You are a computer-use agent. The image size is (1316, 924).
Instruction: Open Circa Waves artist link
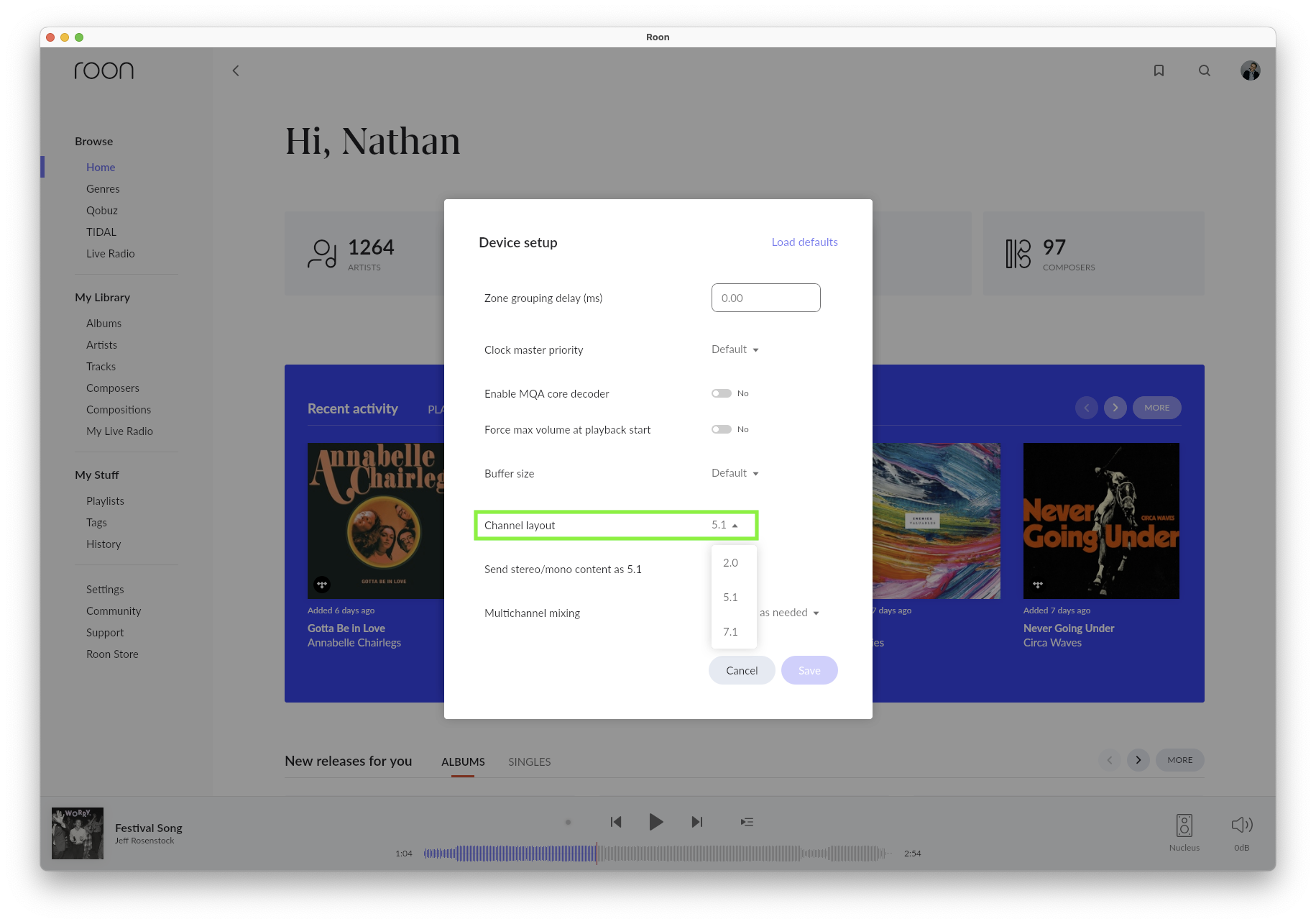click(x=1052, y=643)
